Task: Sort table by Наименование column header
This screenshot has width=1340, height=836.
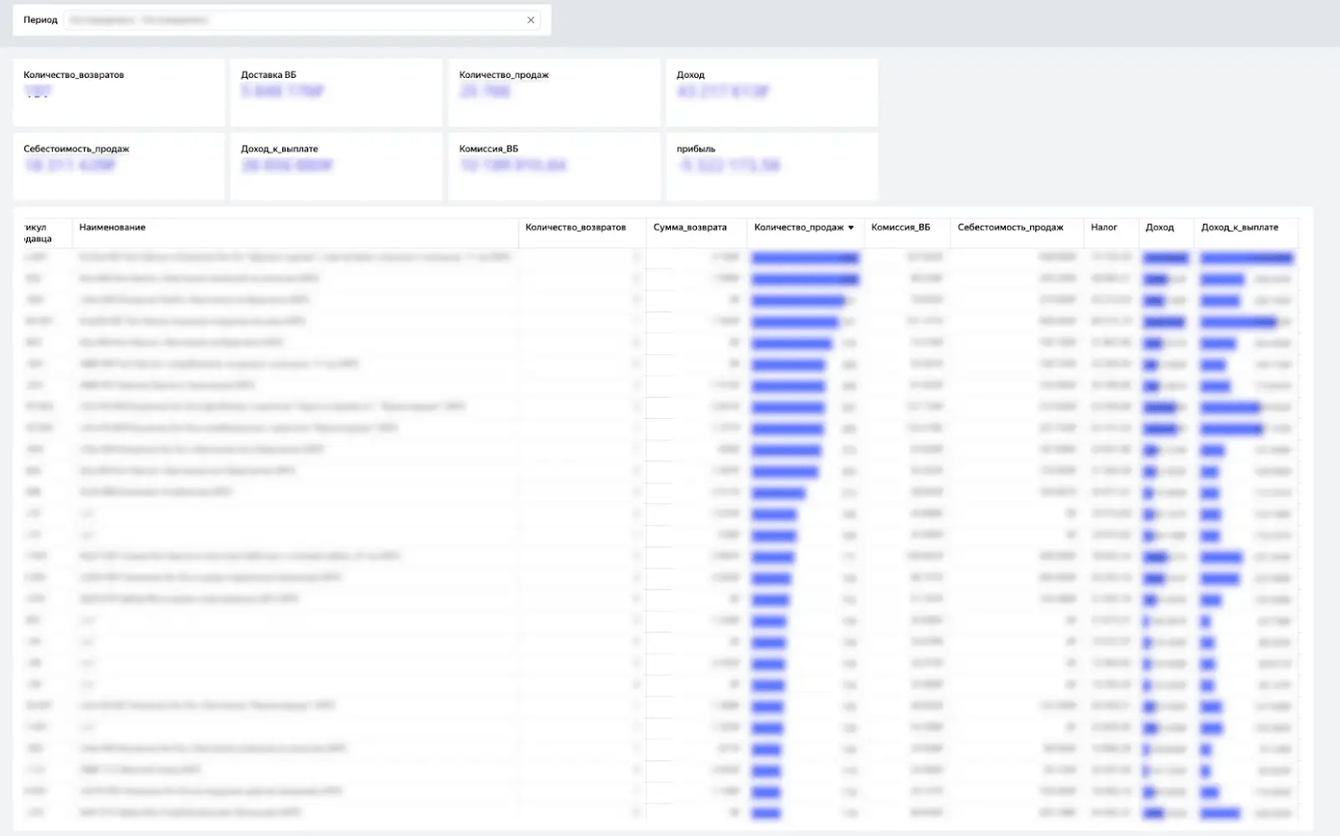Action: [x=112, y=228]
